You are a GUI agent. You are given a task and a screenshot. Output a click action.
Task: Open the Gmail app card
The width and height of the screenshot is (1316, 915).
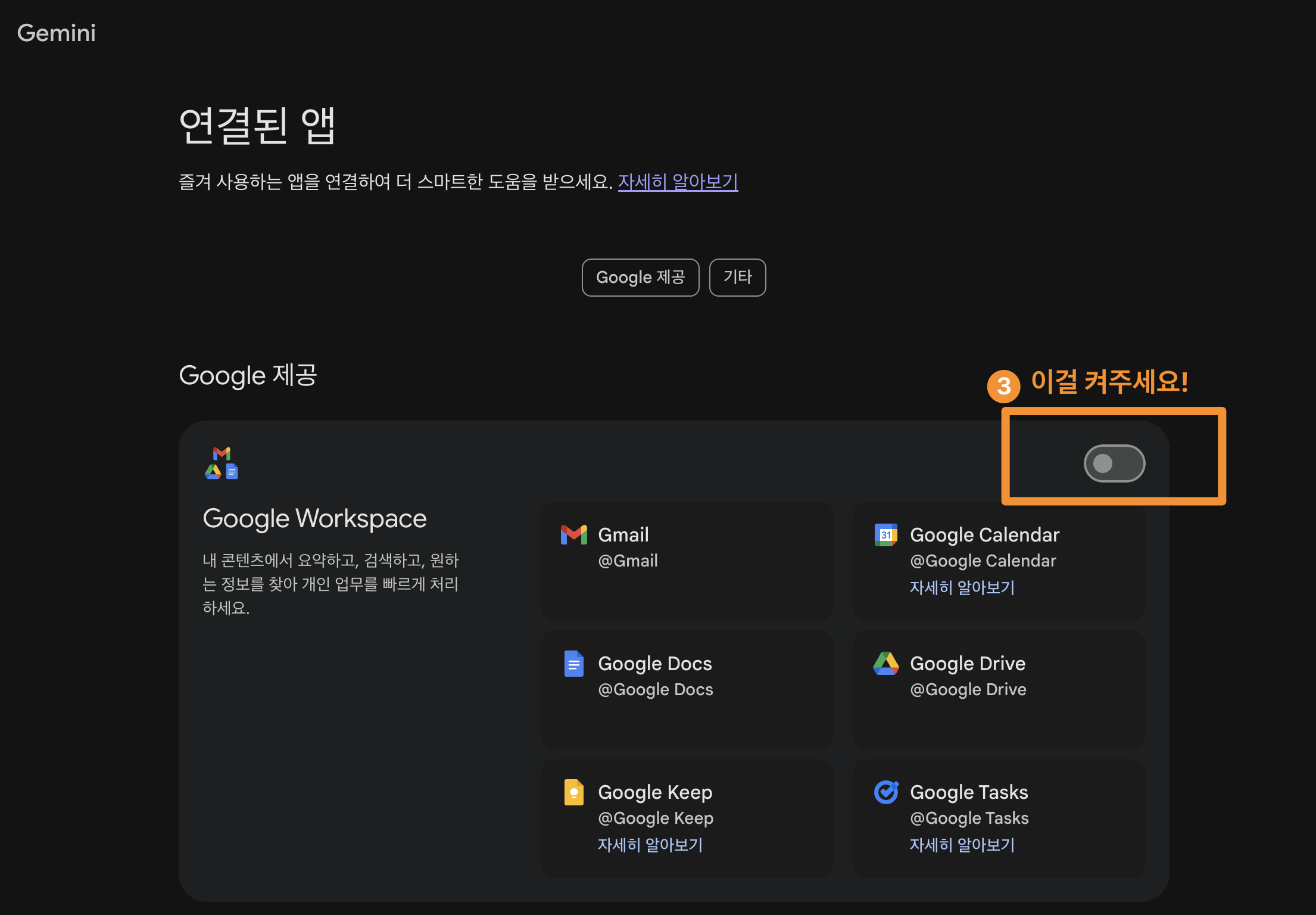click(687, 561)
